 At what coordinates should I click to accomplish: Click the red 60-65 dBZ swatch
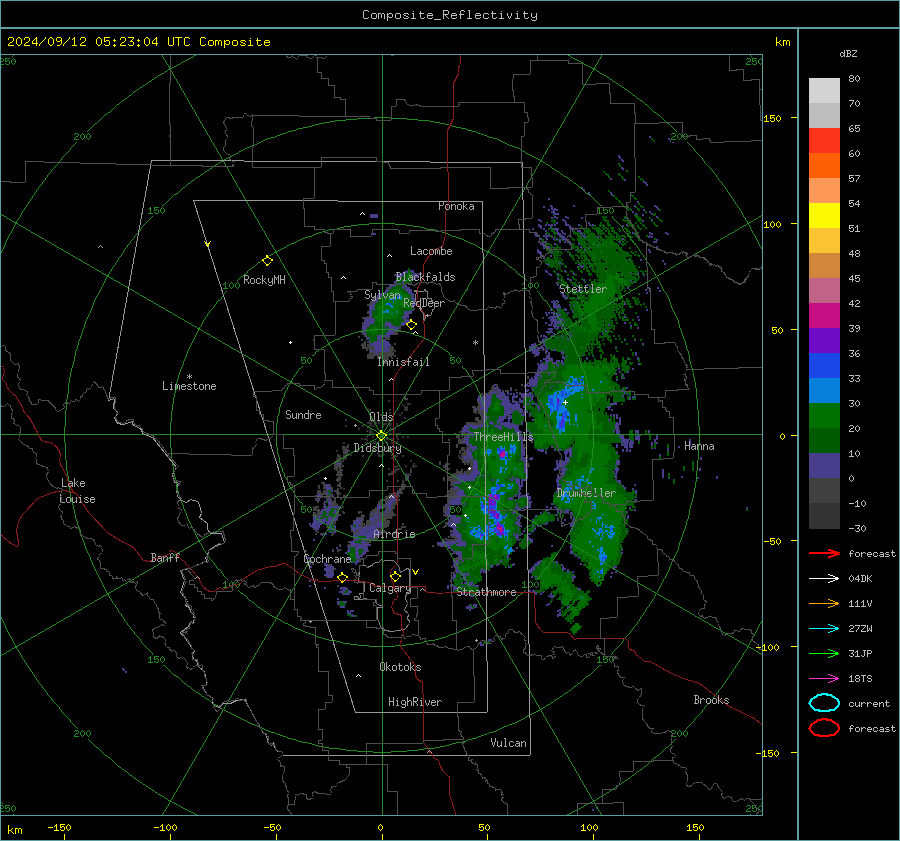tap(824, 141)
